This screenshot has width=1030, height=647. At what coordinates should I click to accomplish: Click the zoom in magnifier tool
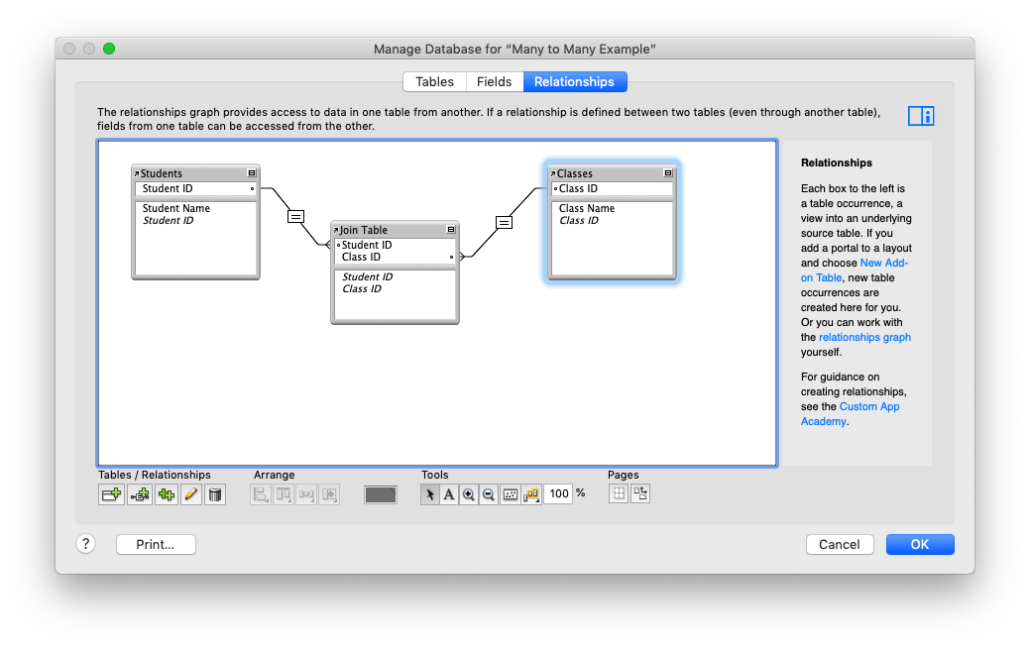pos(468,494)
